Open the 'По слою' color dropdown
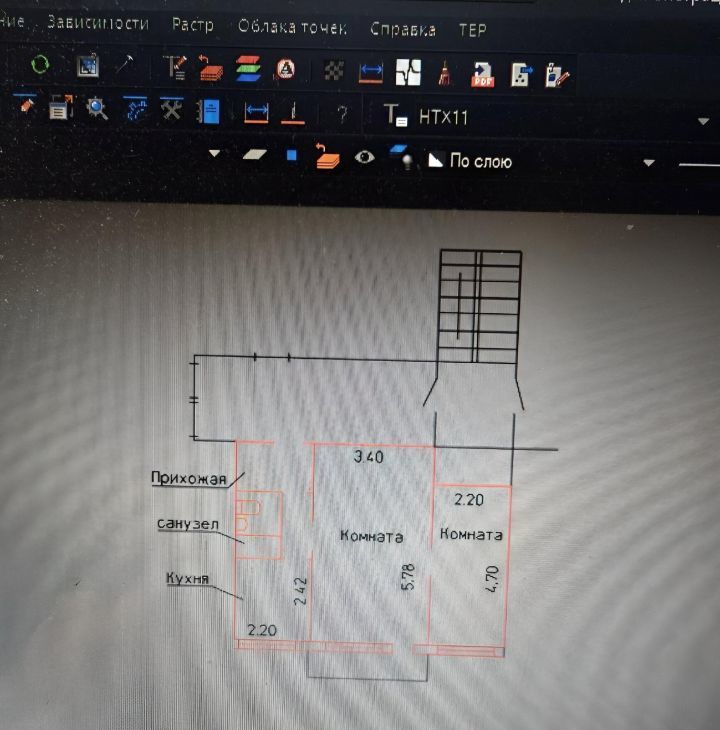 (649, 162)
